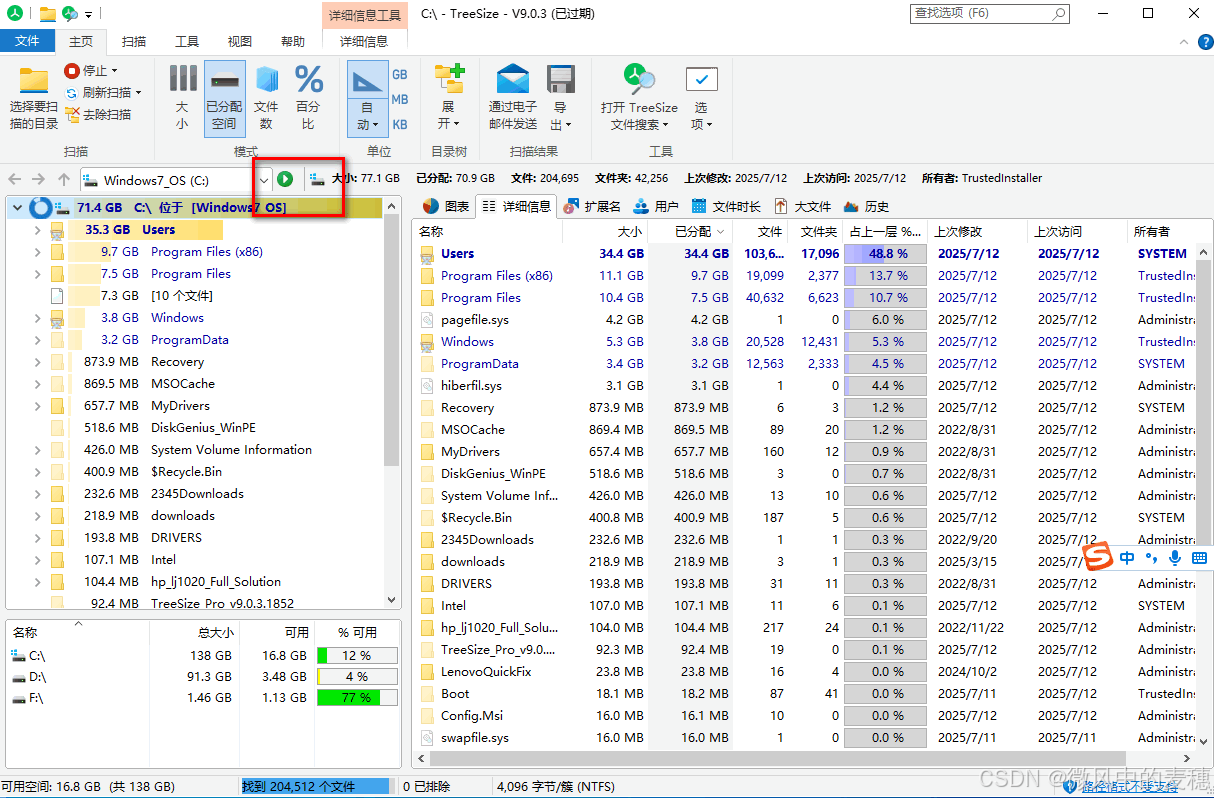The image size is (1214, 798).
Task: Sort by the 文件夹 column header
Action: [819, 231]
